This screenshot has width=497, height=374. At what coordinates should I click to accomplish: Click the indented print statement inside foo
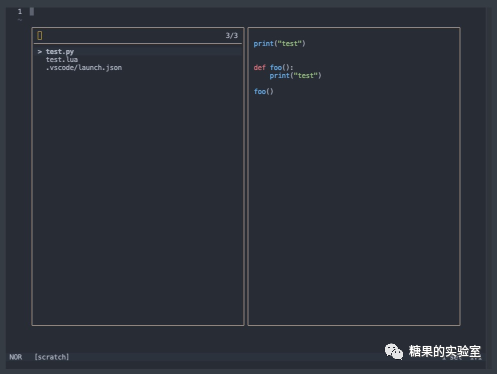pyautogui.click(x=295, y=76)
